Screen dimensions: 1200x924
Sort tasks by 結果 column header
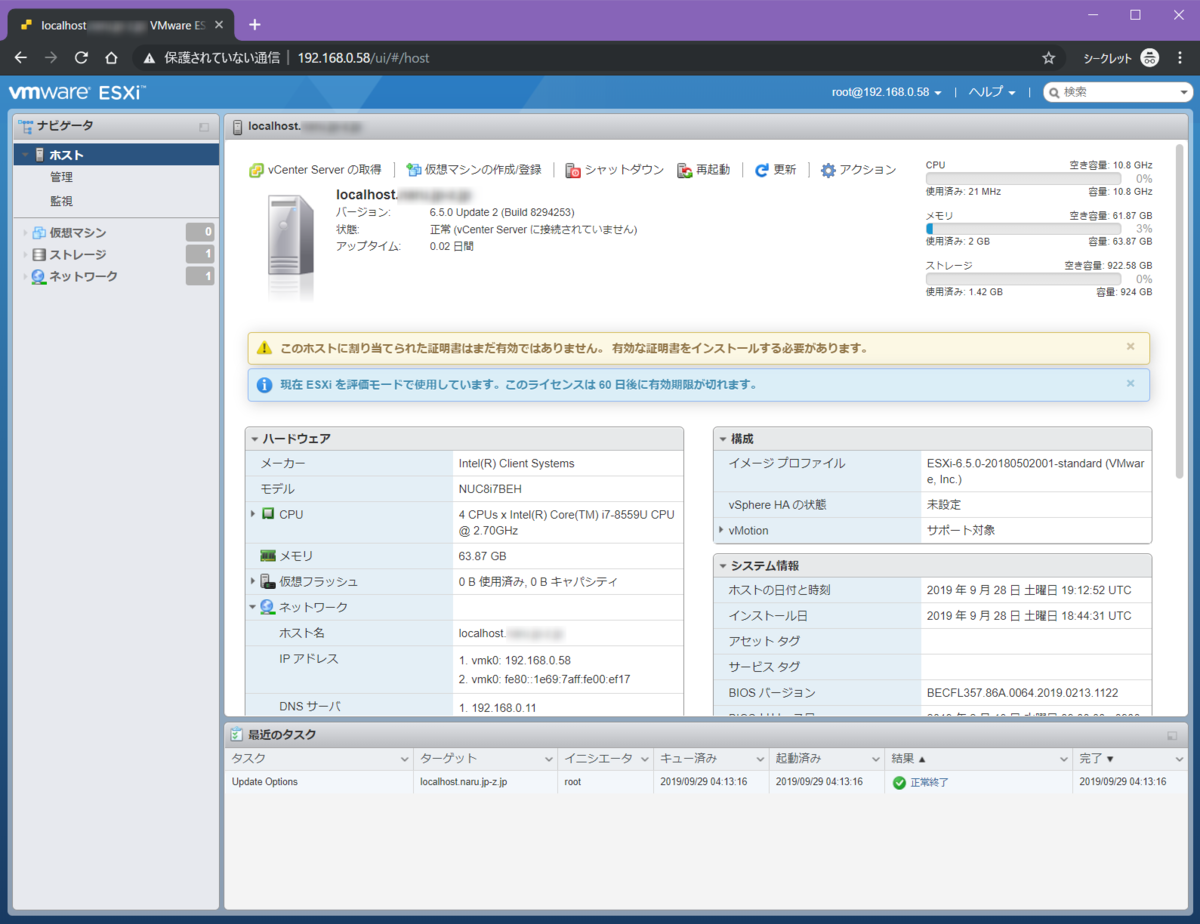coord(977,759)
